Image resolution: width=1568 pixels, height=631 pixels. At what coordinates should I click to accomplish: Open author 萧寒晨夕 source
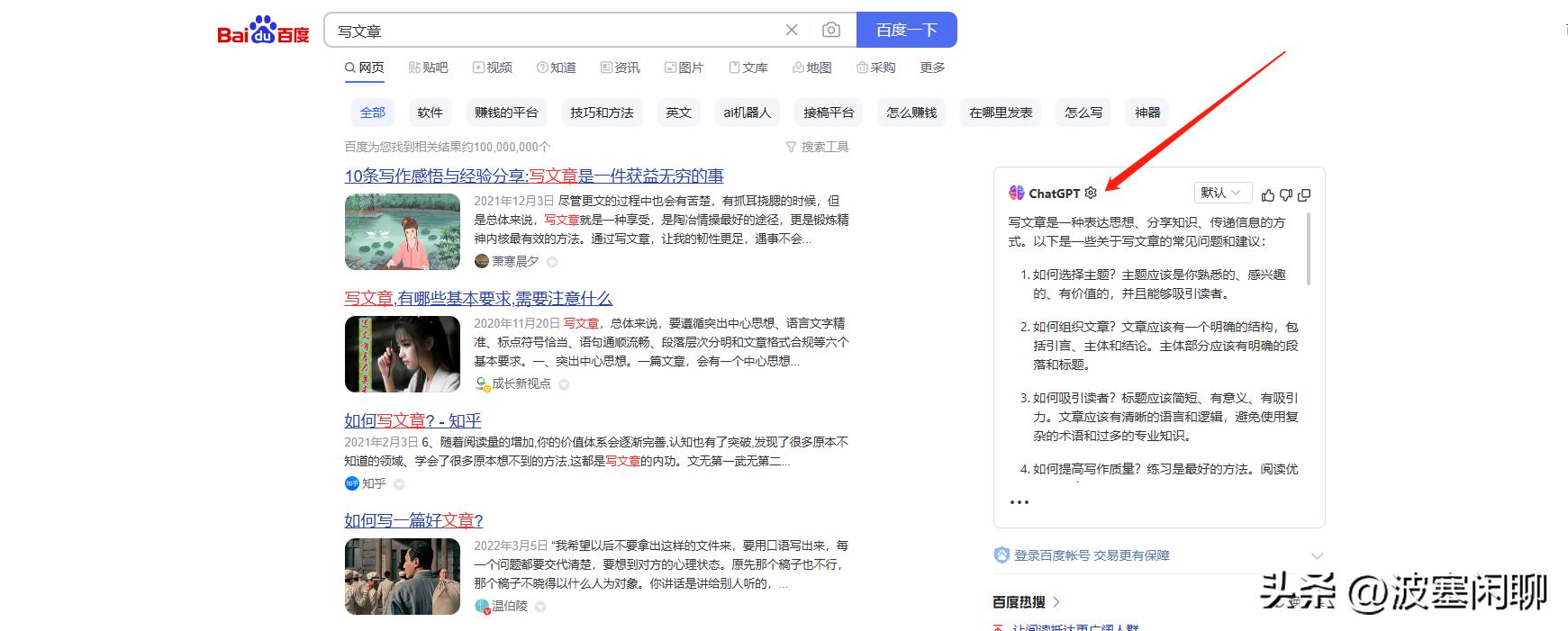[x=515, y=261]
